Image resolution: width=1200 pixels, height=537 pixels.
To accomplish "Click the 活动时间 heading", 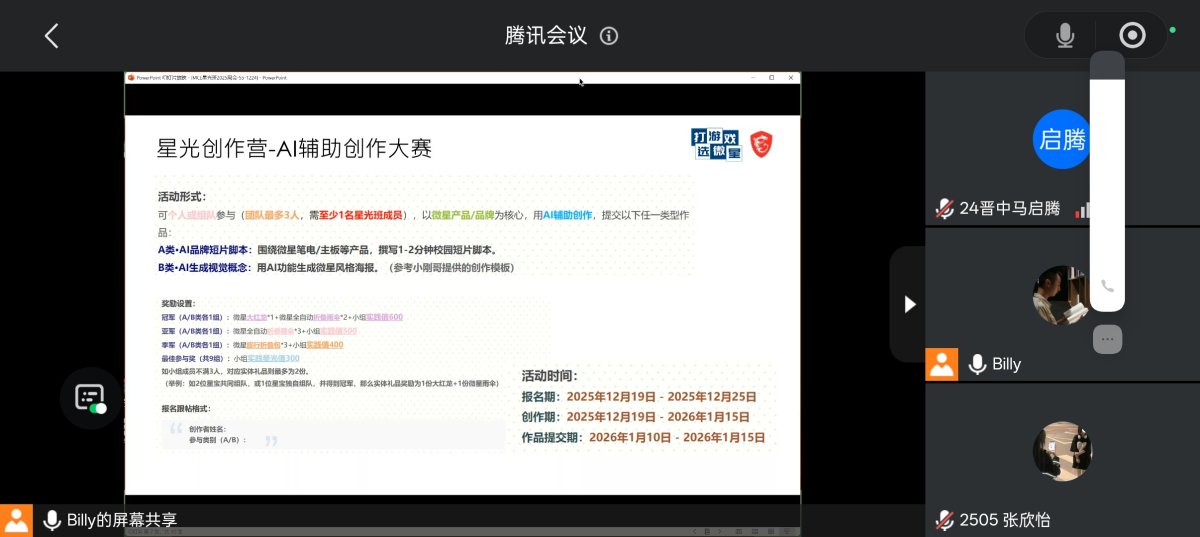I will [x=549, y=376].
